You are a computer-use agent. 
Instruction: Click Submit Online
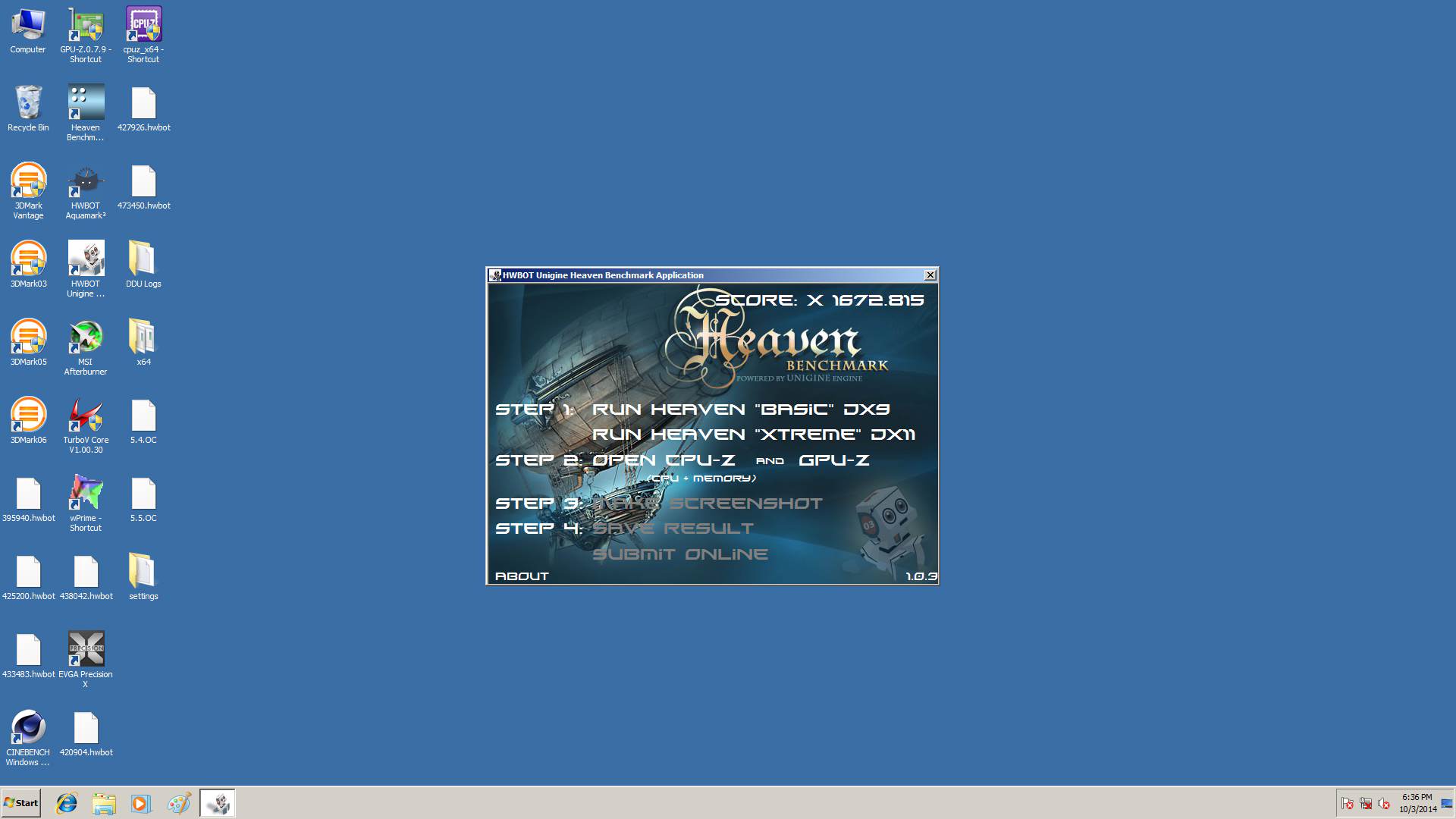tap(680, 554)
